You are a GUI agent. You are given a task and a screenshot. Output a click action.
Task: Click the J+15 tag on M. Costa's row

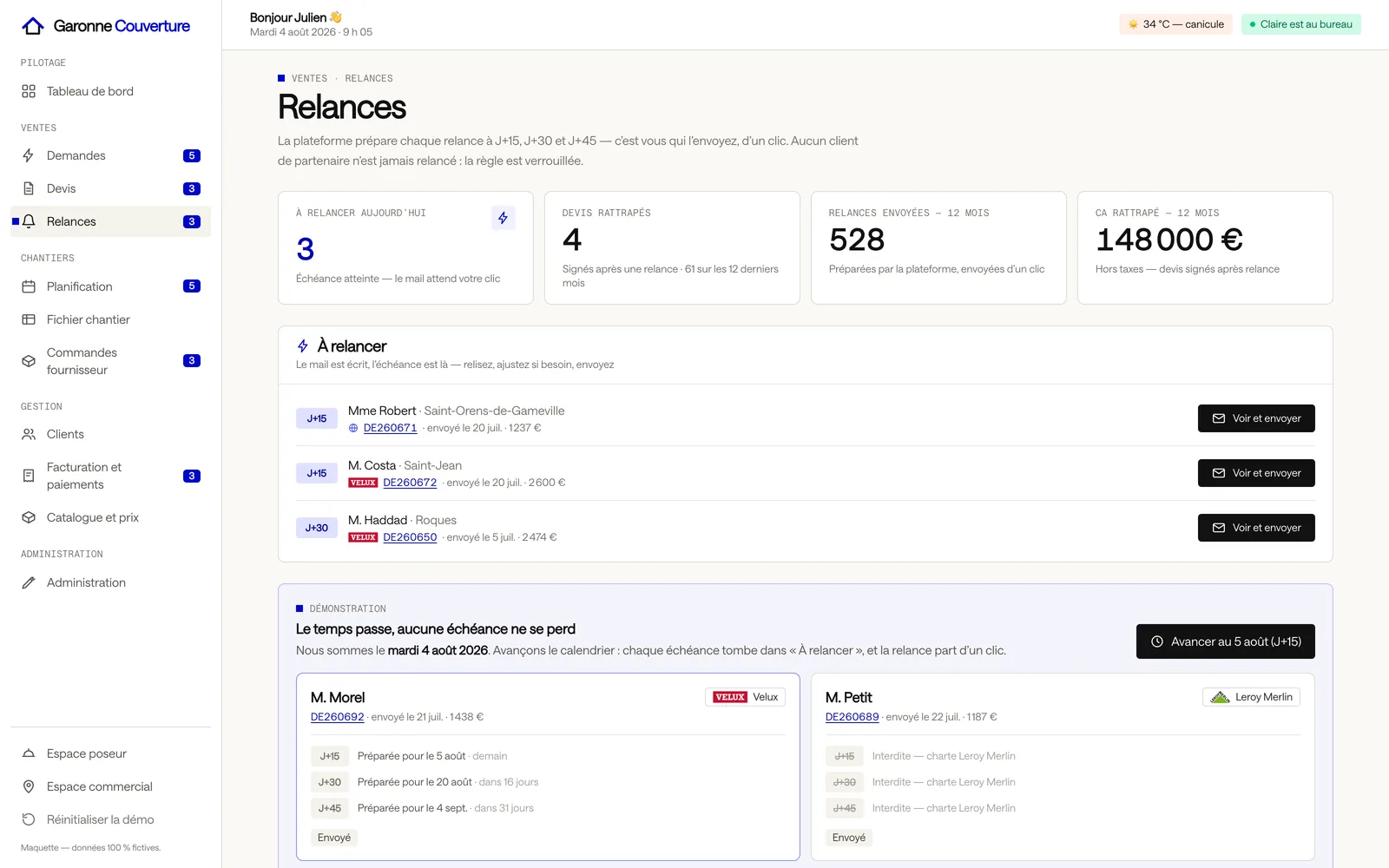(x=317, y=473)
